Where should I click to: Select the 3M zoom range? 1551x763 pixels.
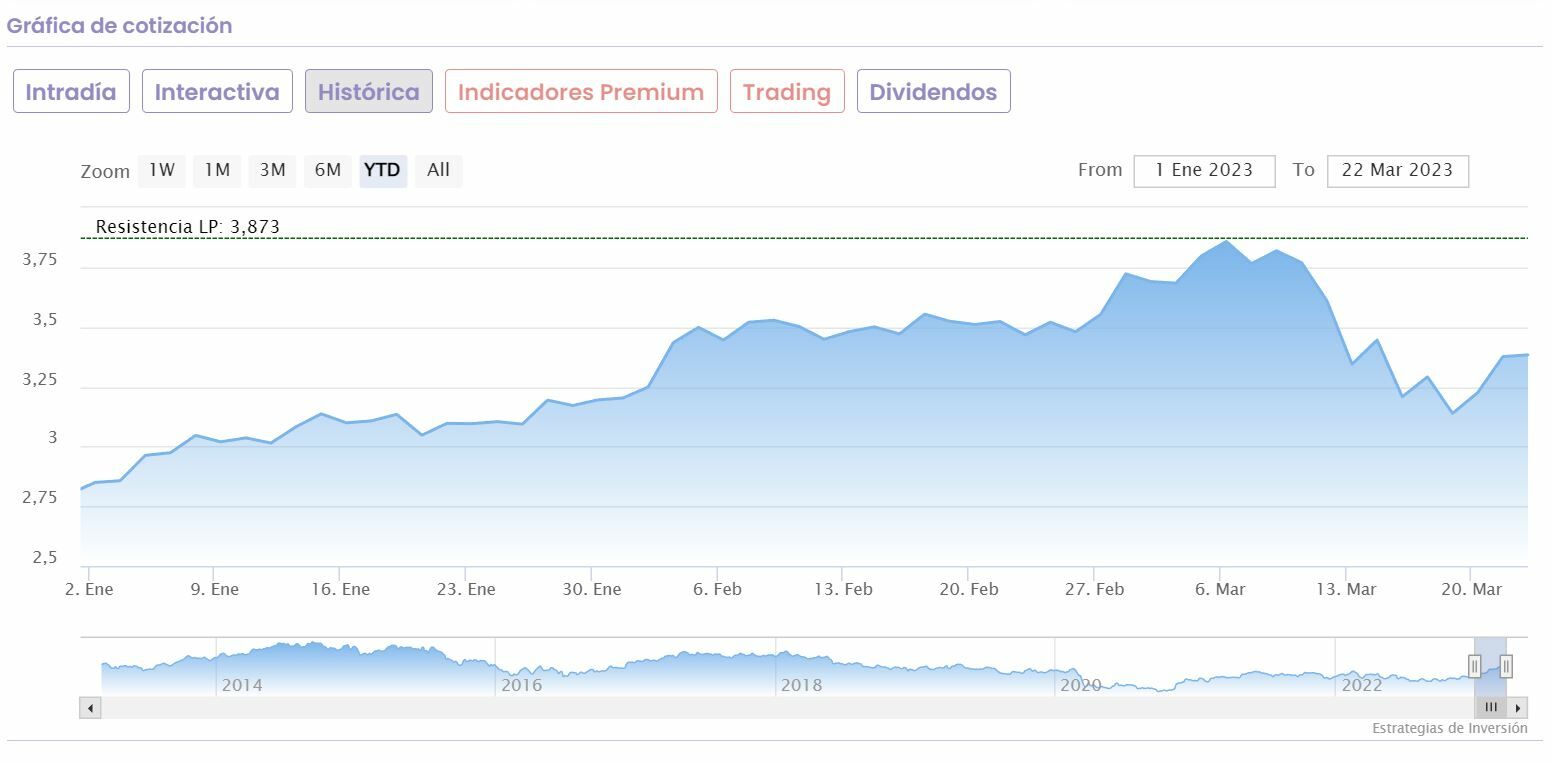(x=272, y=170)
